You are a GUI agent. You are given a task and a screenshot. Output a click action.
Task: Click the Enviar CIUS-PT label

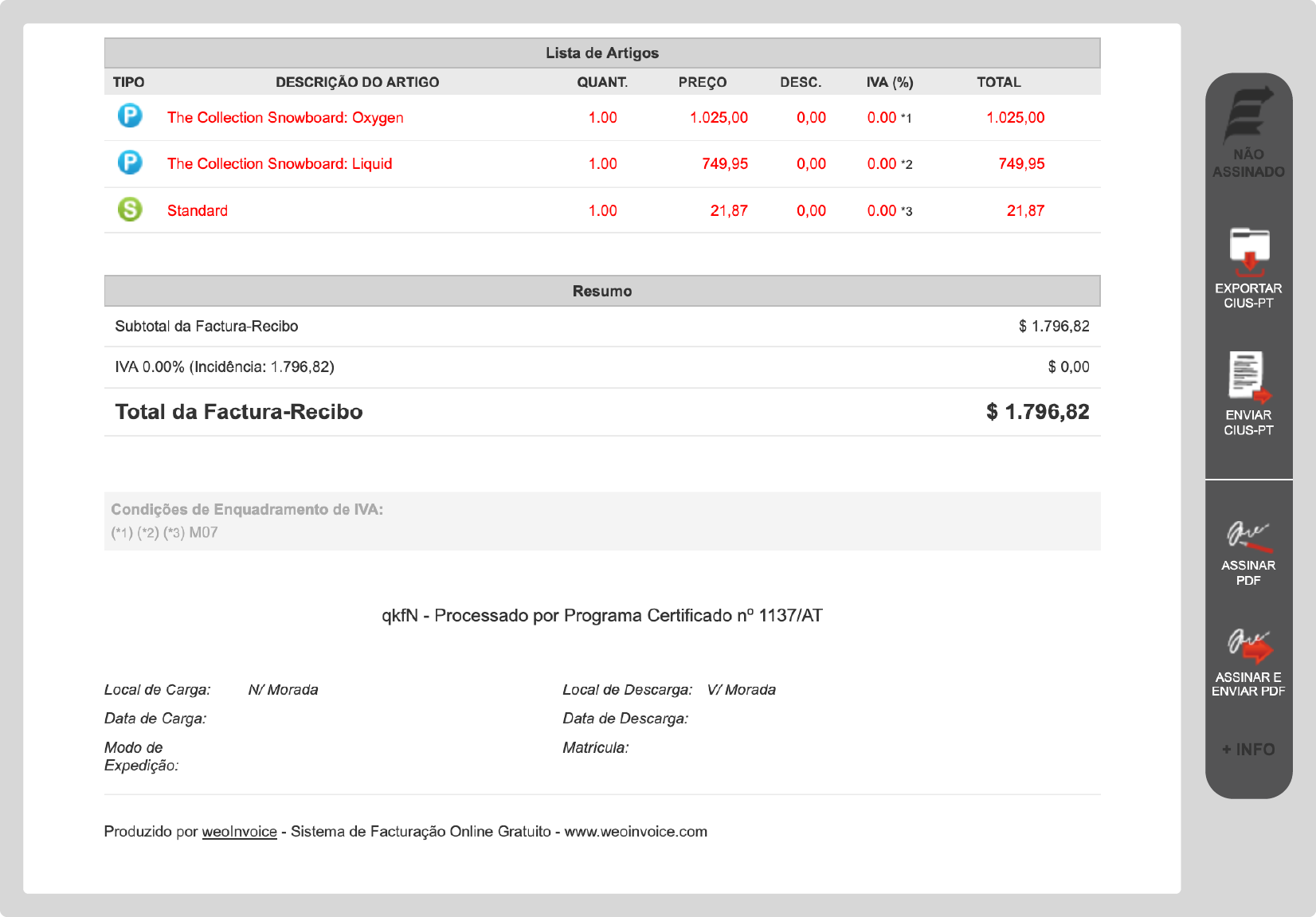(1248, 422)
